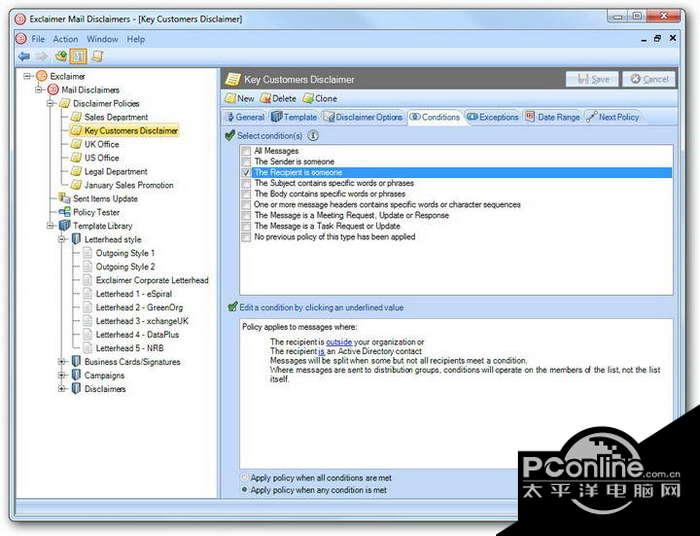Viewport: 700px width, 536px height.
Task: Enable Subject contains specific words condition
Action: [246, 183]
